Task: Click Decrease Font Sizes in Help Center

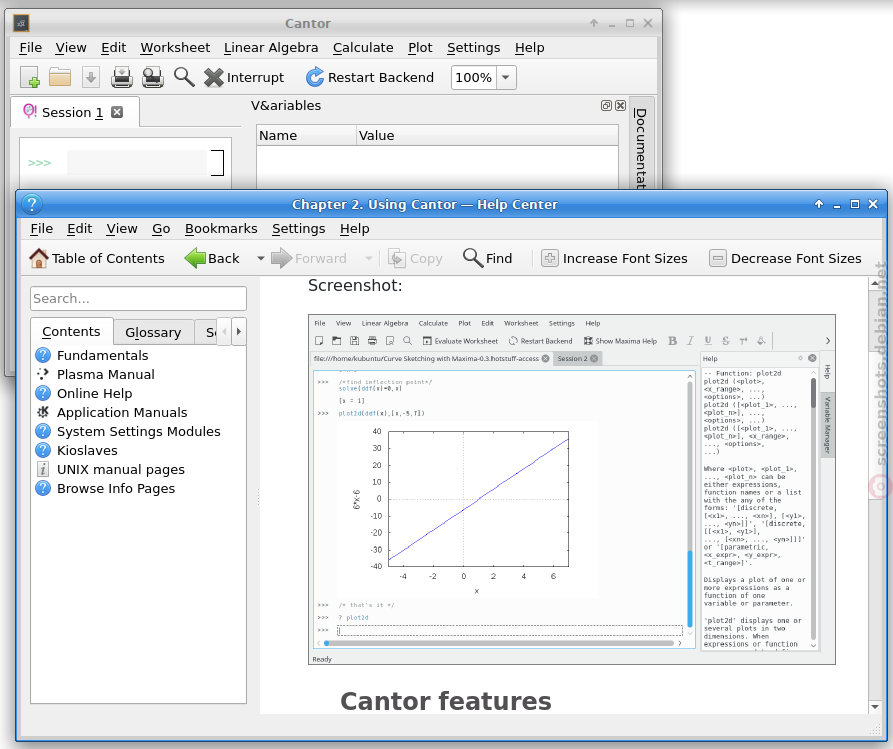Action: [x=785, y=259]
